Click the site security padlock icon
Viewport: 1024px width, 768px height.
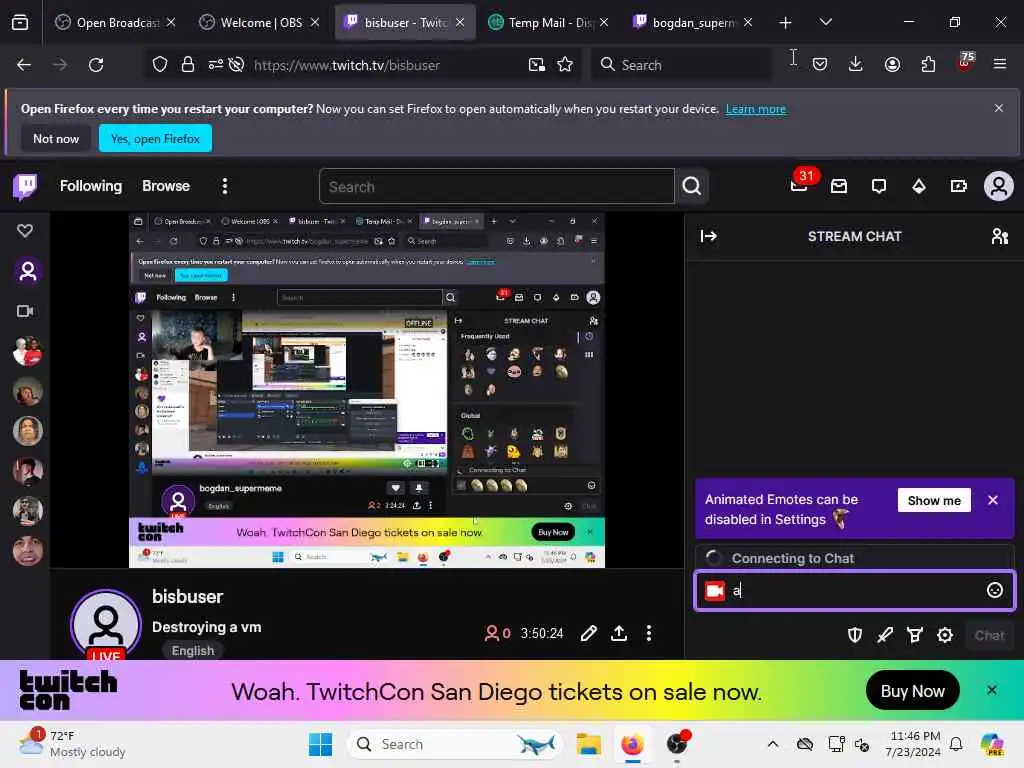point(188,65)
